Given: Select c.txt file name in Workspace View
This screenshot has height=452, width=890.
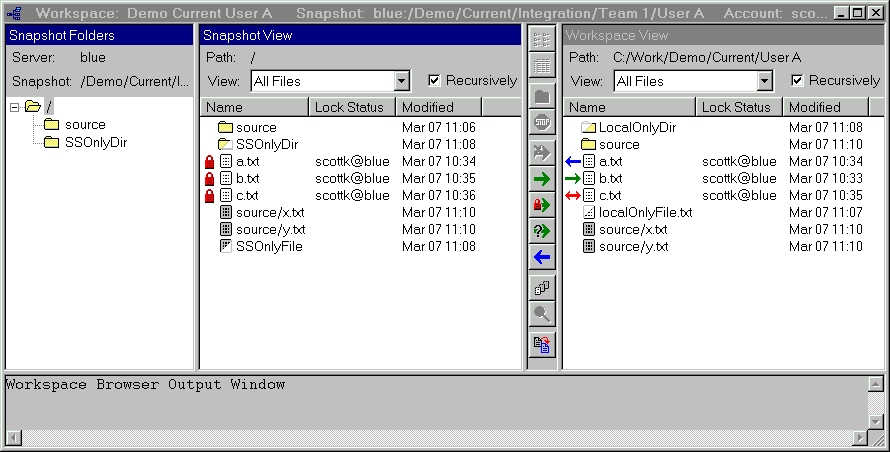Looking at the screenshot, I should [610, 196].
